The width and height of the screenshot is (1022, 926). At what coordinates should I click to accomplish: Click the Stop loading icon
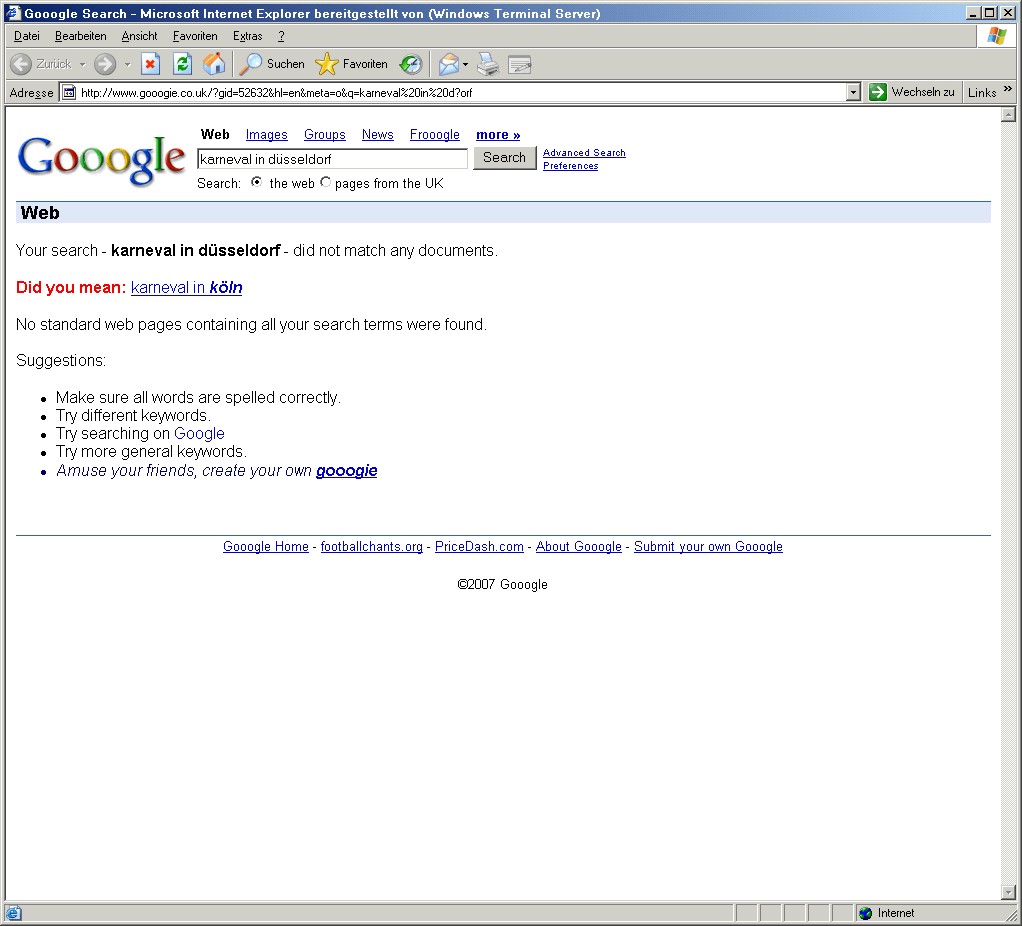(x=150, y=64)
